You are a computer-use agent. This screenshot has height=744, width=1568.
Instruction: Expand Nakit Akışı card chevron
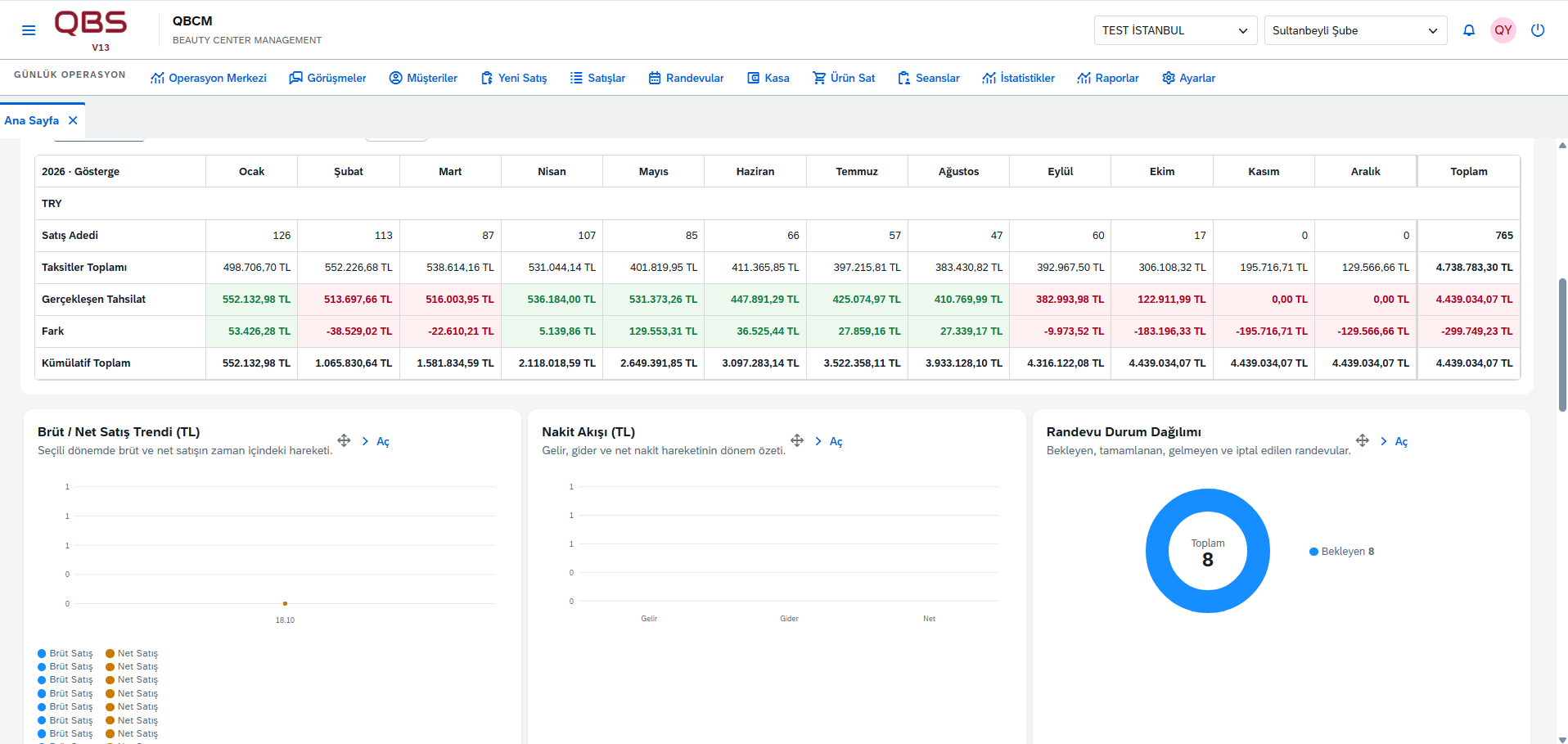(x=818, y=441)
